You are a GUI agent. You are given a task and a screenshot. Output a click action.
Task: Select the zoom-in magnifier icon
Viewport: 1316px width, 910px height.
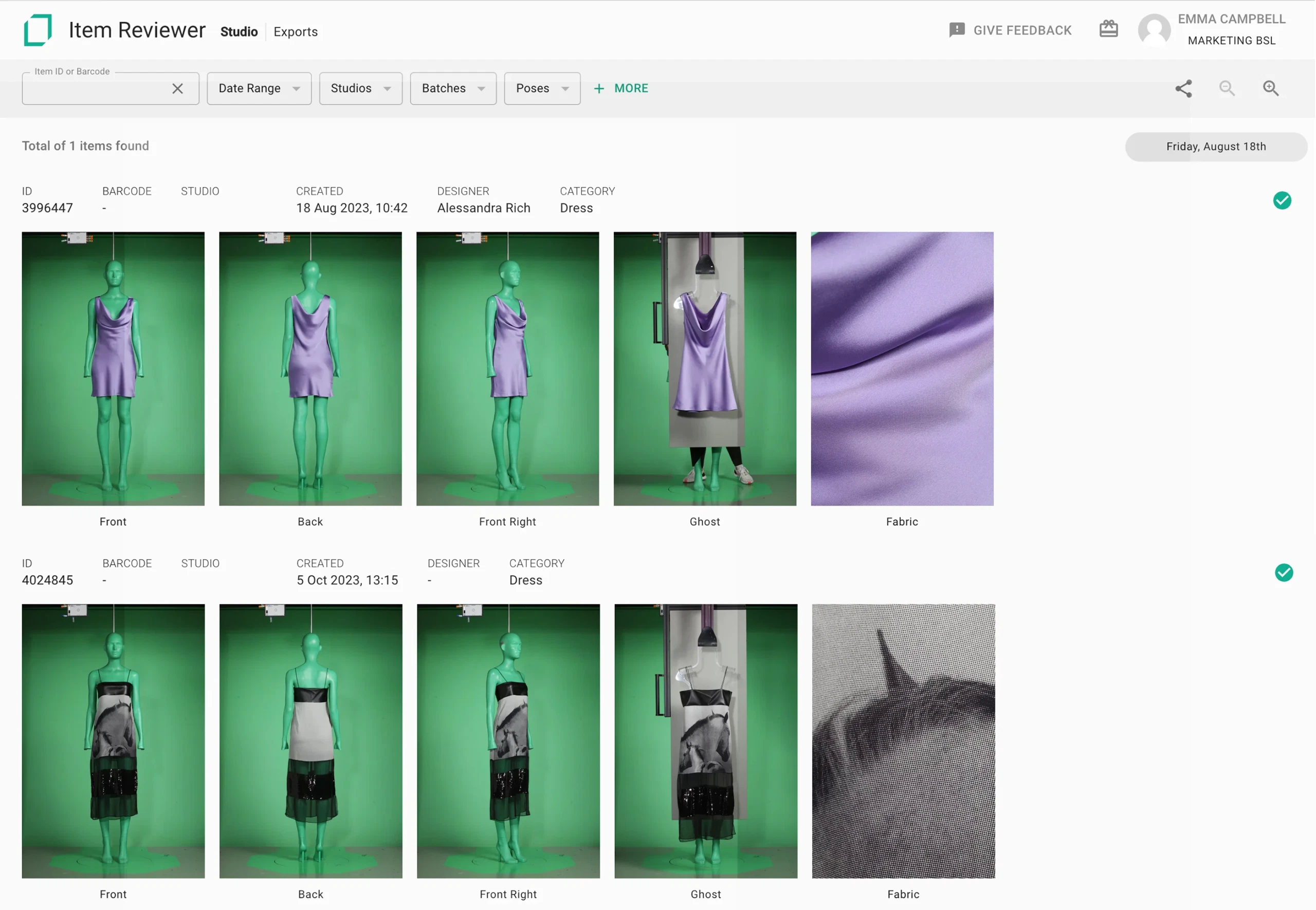(x=1271, y=88)
